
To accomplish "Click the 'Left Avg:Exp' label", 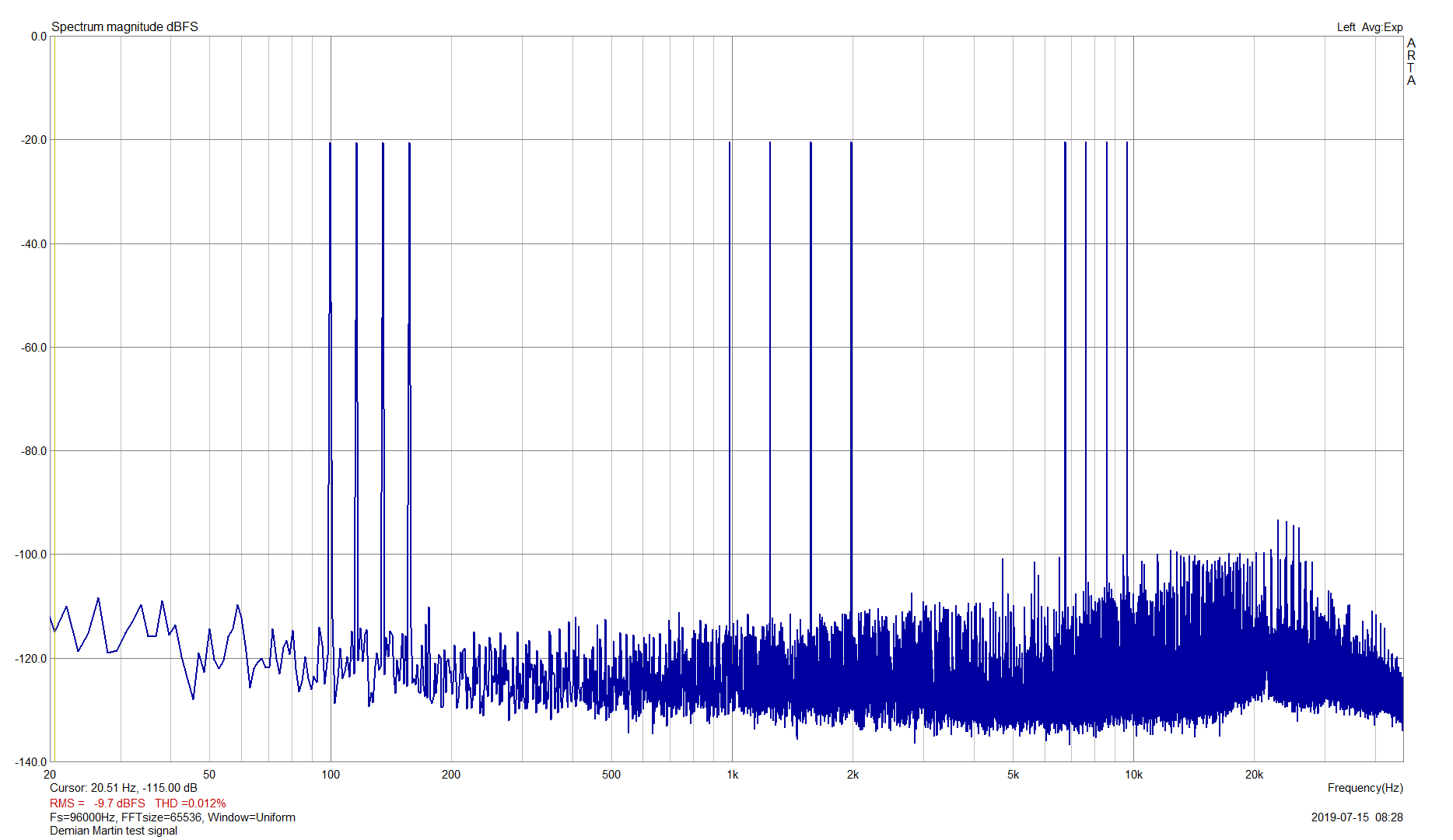I will click(1370, 27).
